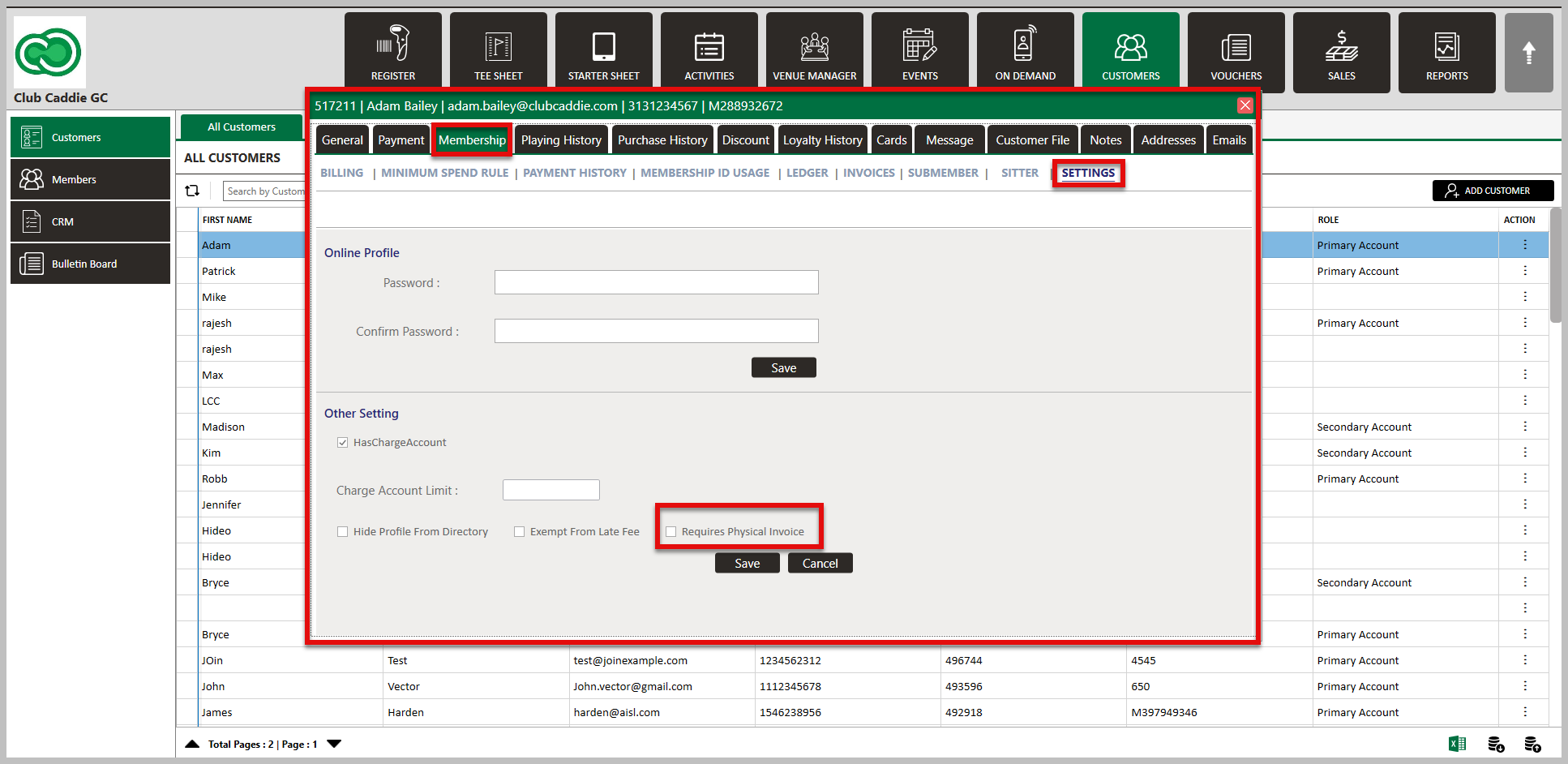Open the Loyalty History tab

point(823,139)
